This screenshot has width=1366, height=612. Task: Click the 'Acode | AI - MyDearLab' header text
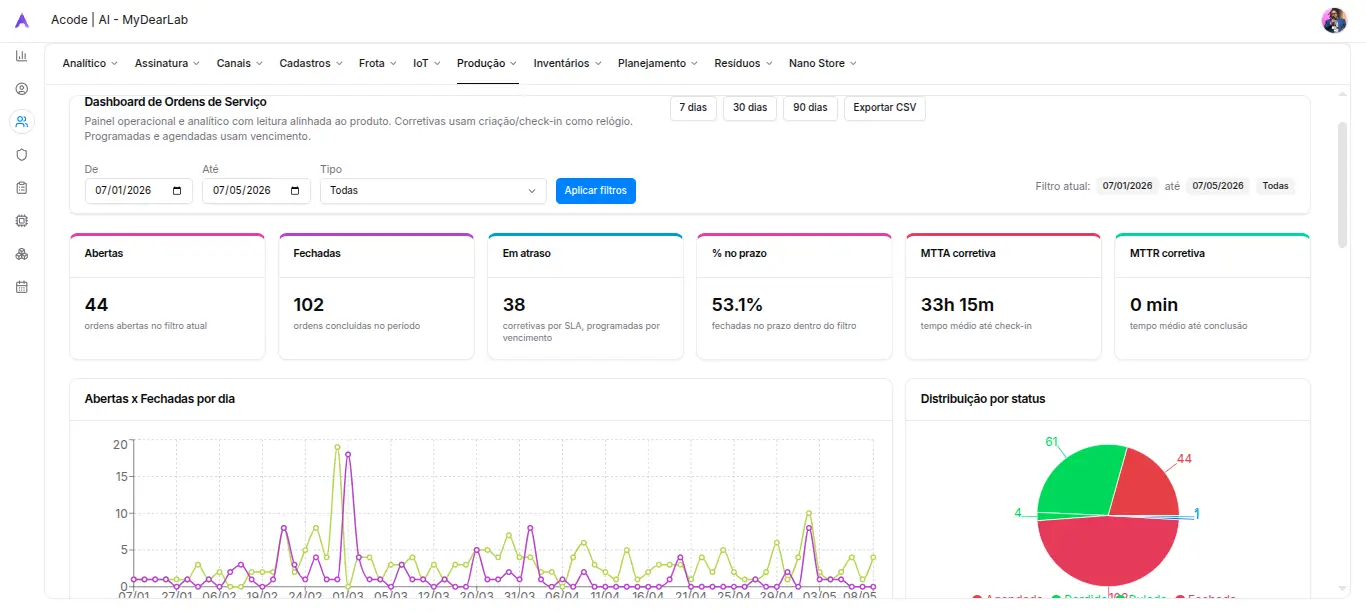tap(120, 20)
